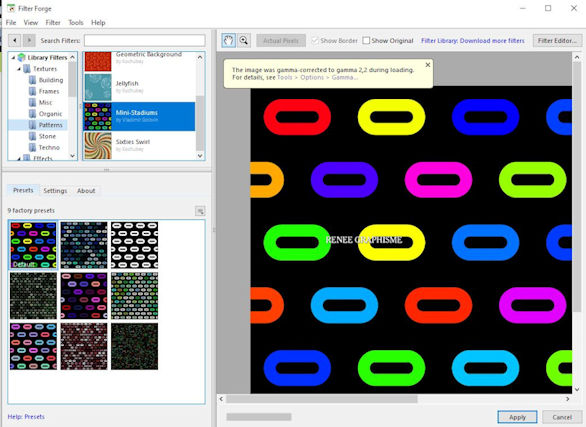Enable the Show Original checkbox

click(x=366, y=40)
